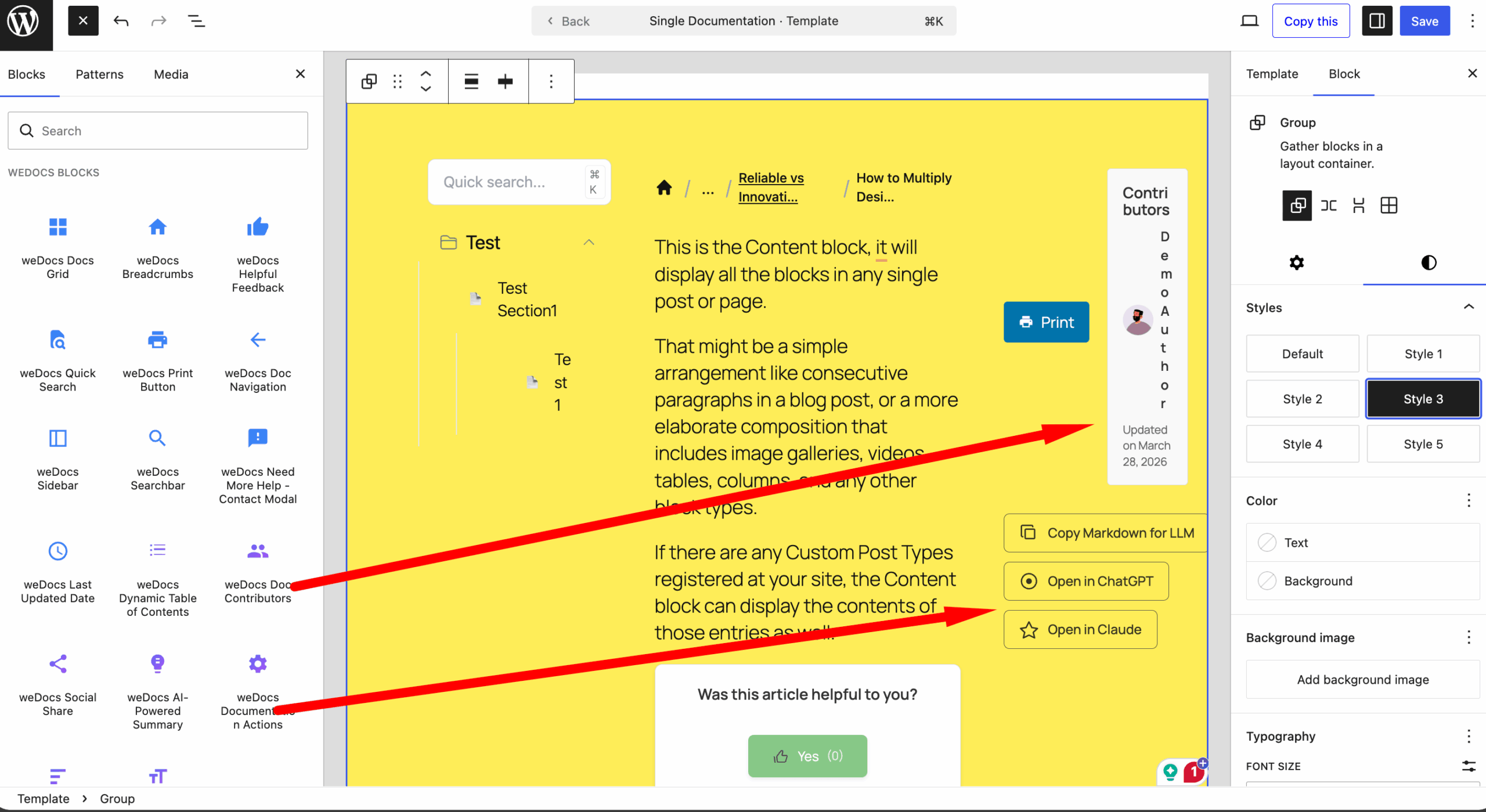Open the device preview view icon
1486x812 pixels.
pyautogui.click(x=1249, y=21)
